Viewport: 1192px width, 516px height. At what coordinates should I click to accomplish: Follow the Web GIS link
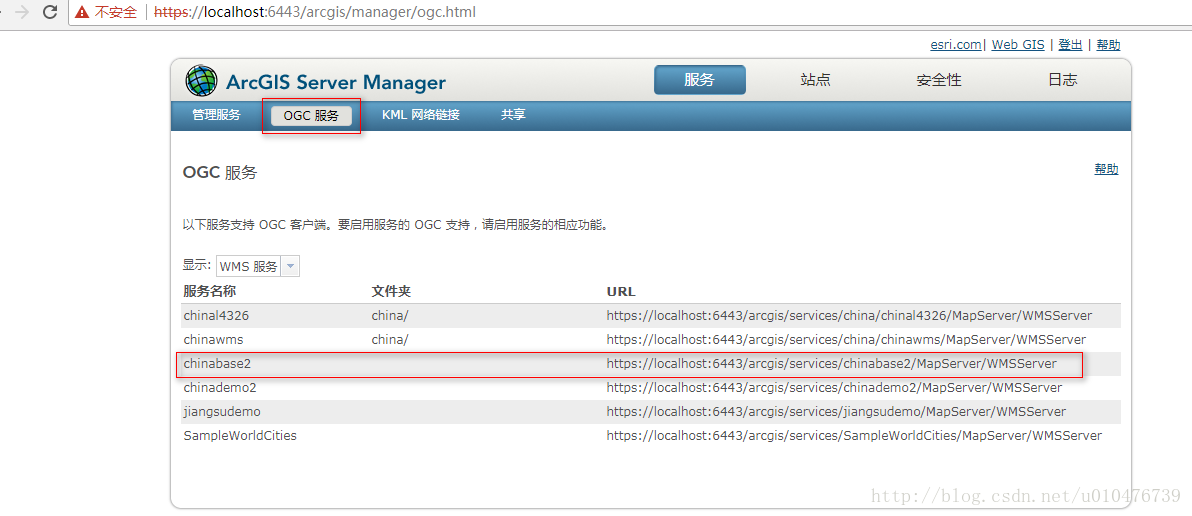point(1018,45)
